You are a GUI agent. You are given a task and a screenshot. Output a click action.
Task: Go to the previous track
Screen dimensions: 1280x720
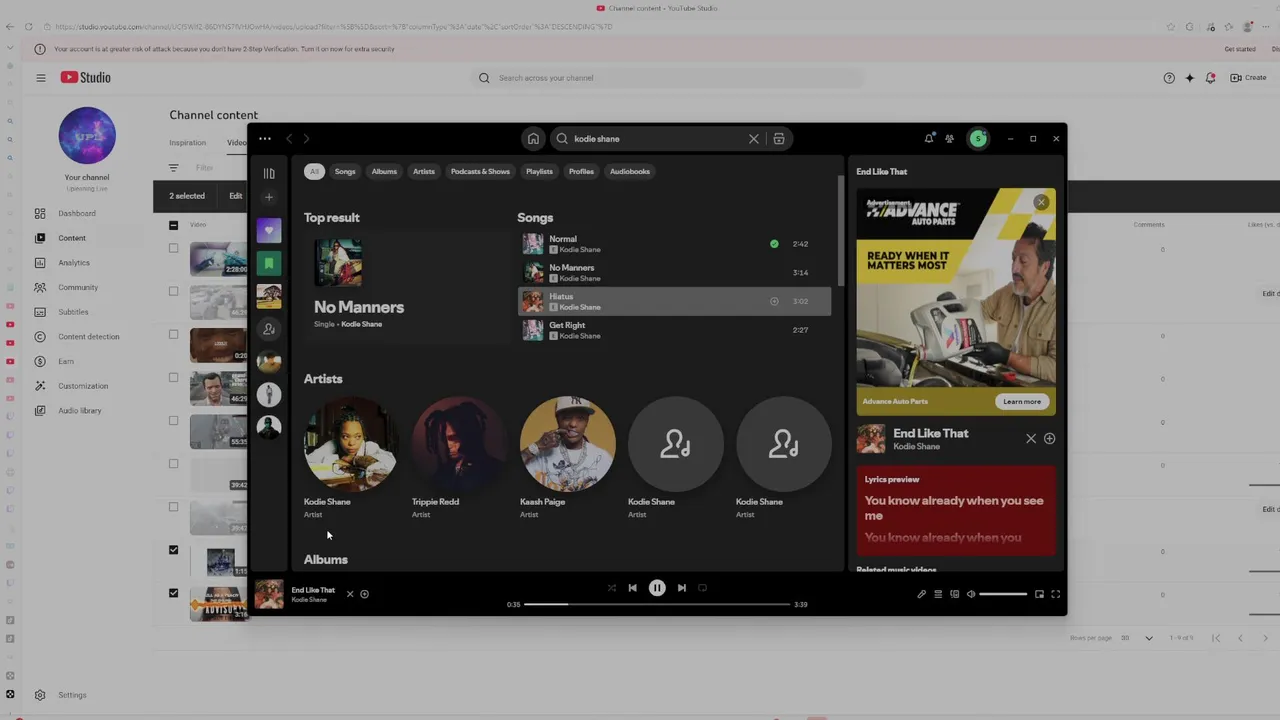click(x=632, y=588)
